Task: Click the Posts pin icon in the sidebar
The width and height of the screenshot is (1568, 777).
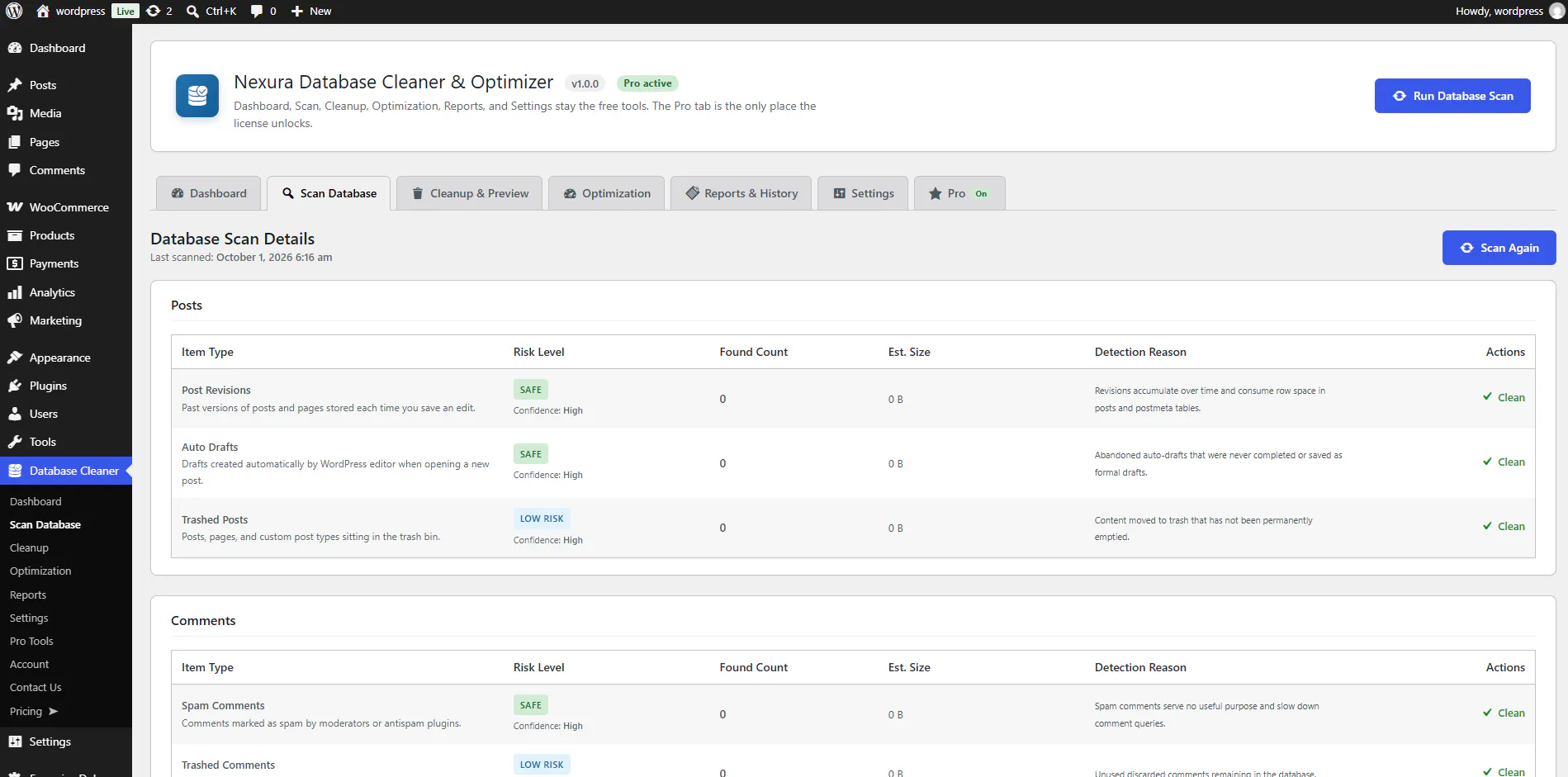Action: pos(15,85)
